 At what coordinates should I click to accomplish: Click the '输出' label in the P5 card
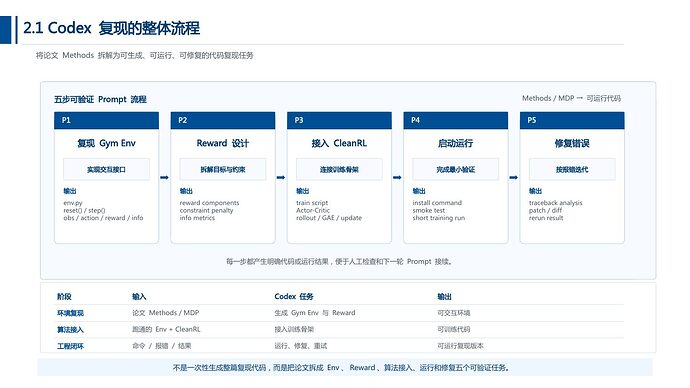pyautogui.click(x=536, y=191)
